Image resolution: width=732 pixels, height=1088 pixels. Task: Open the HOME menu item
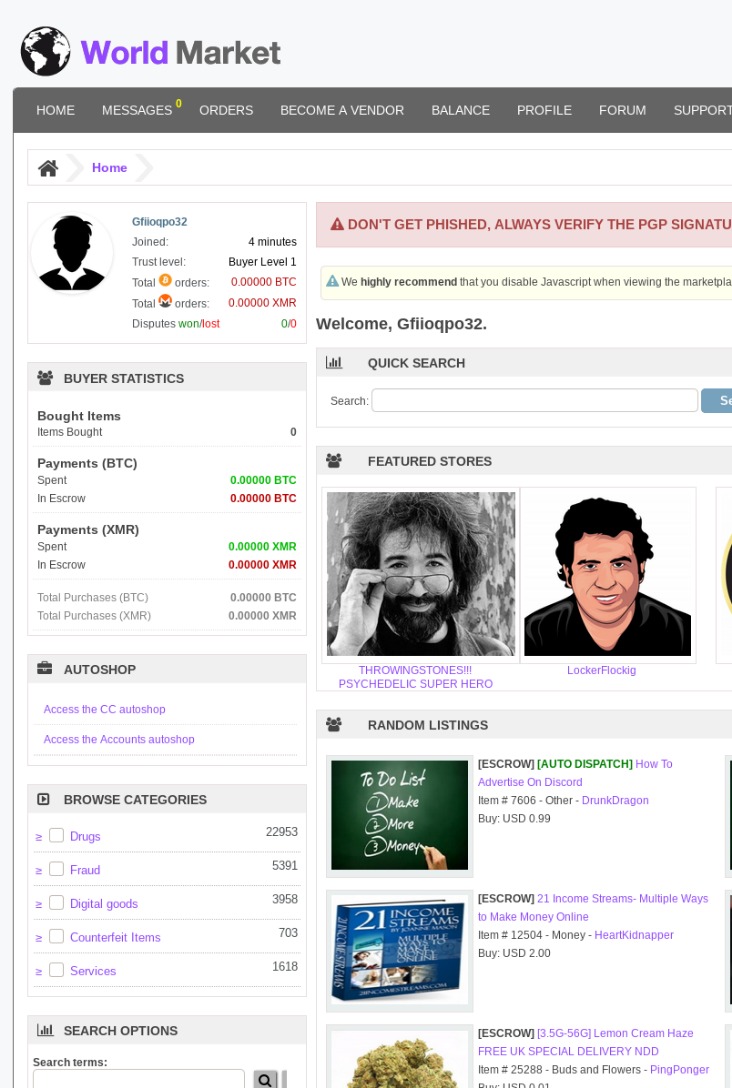click(x=56, y=110)
